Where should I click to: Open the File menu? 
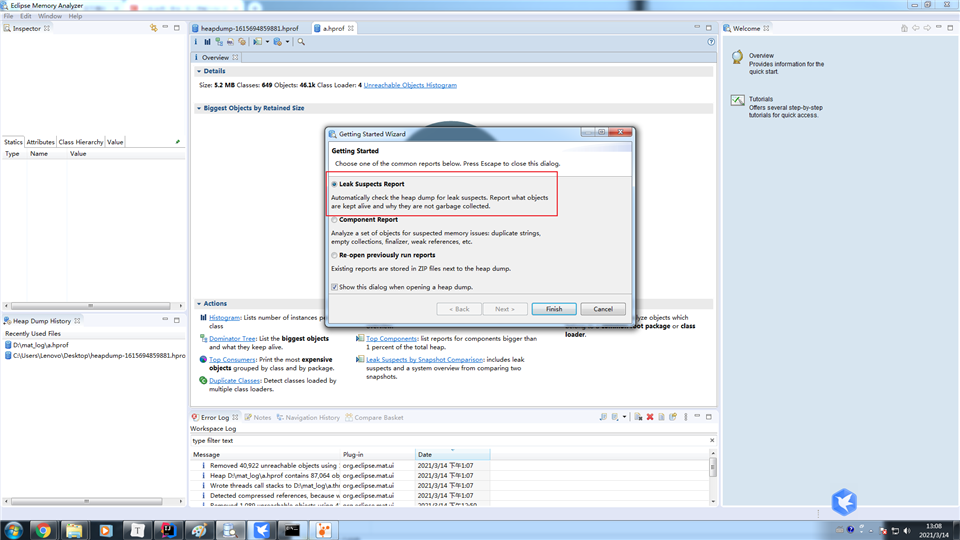[x=9, y=16]
